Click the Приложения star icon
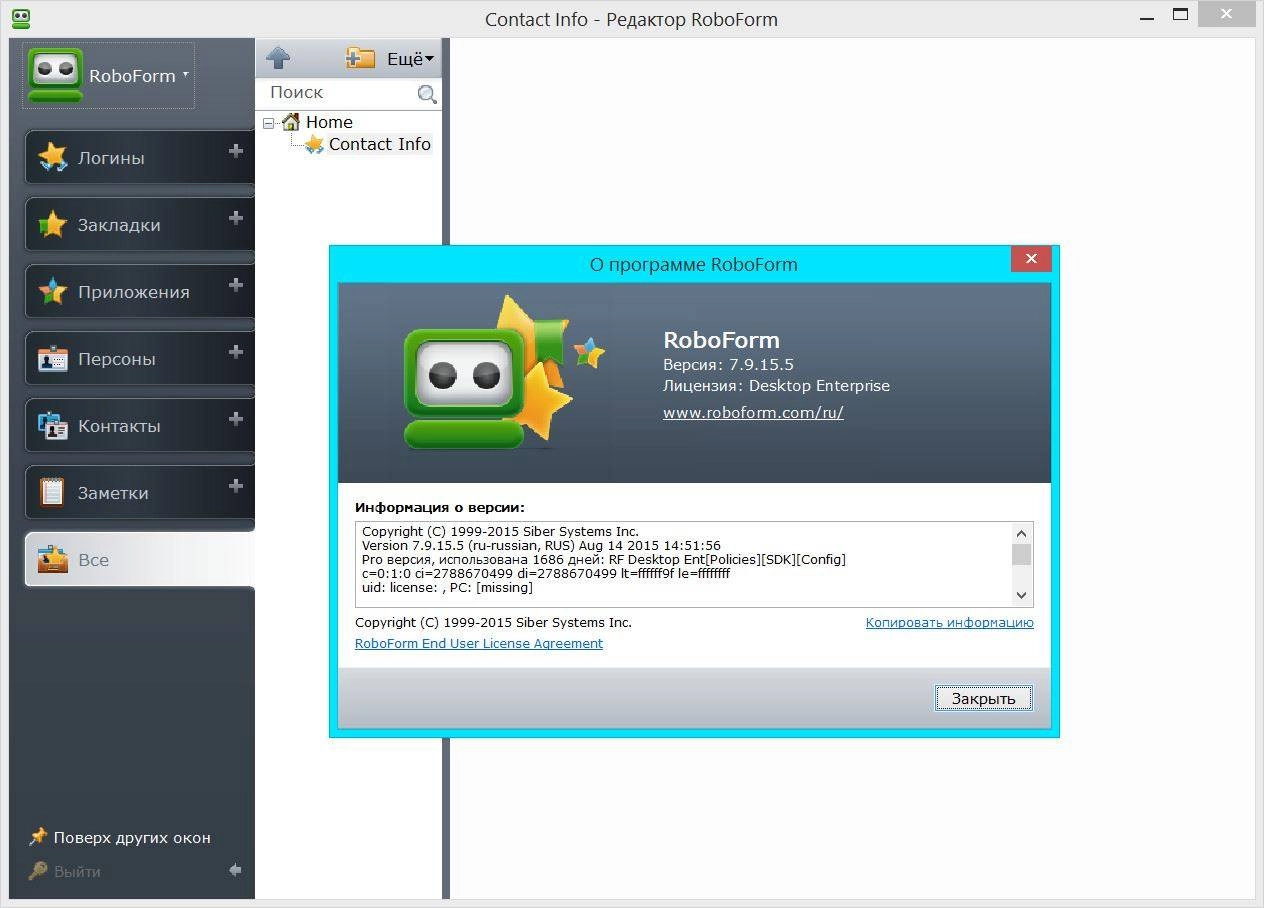Image resolution: width=1264 pixels, height=908 pixels. 52,291
